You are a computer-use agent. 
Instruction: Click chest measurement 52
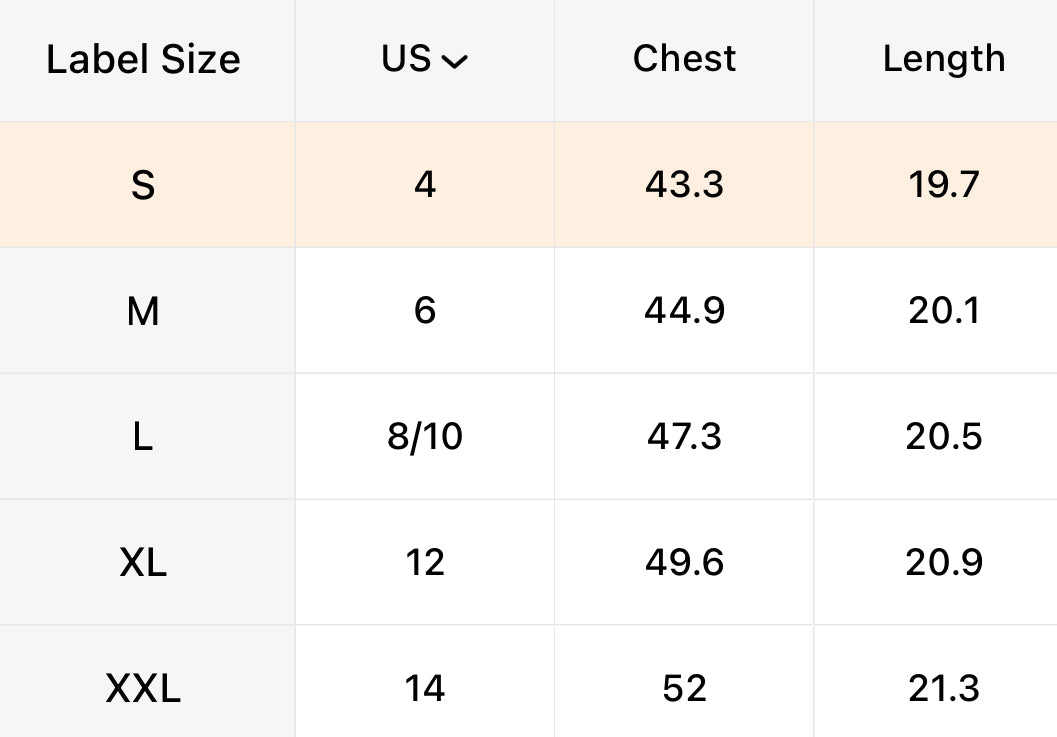684,688
